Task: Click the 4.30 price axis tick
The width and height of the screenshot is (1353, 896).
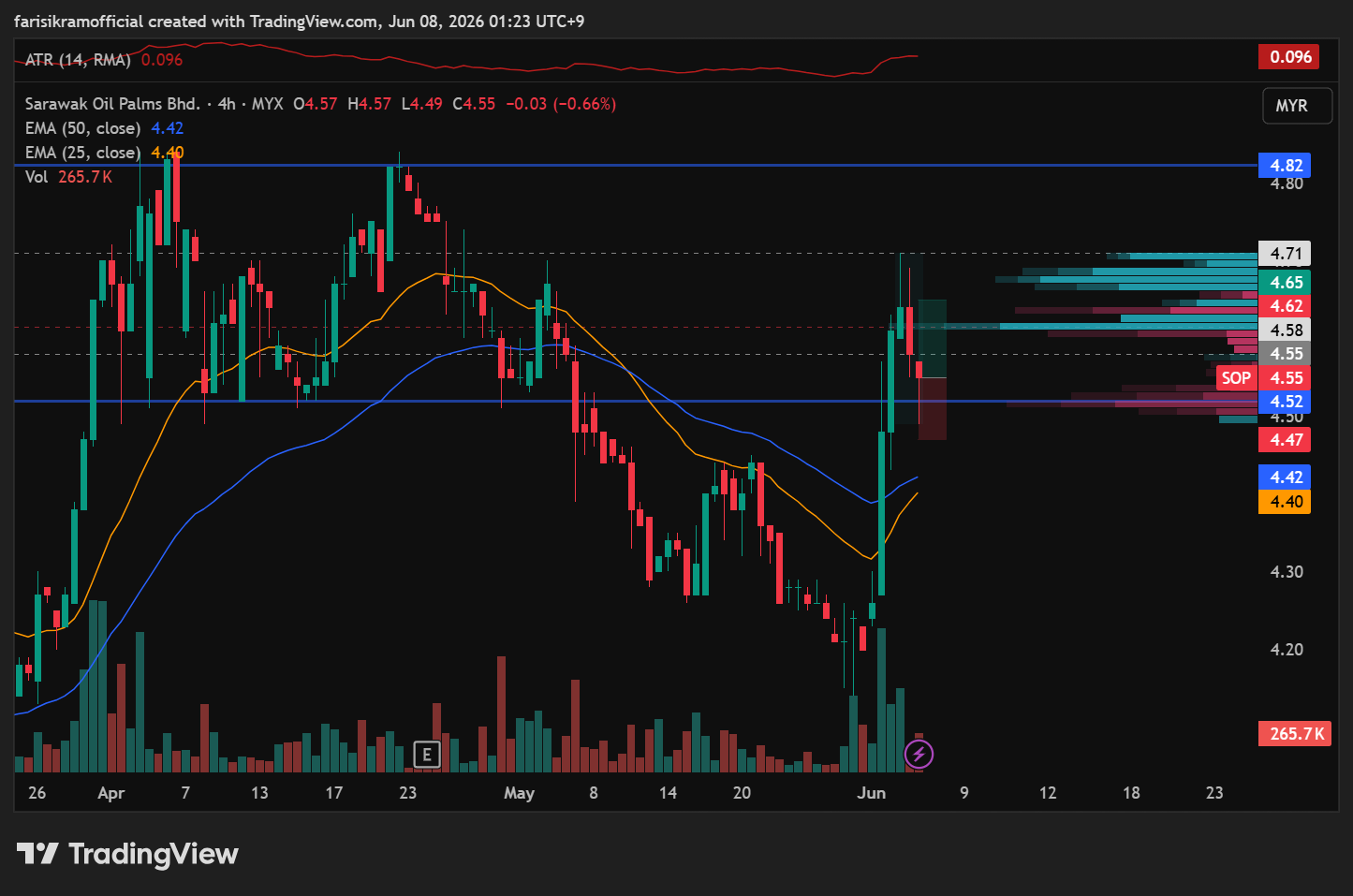Action: click(x=1287, y=572)
